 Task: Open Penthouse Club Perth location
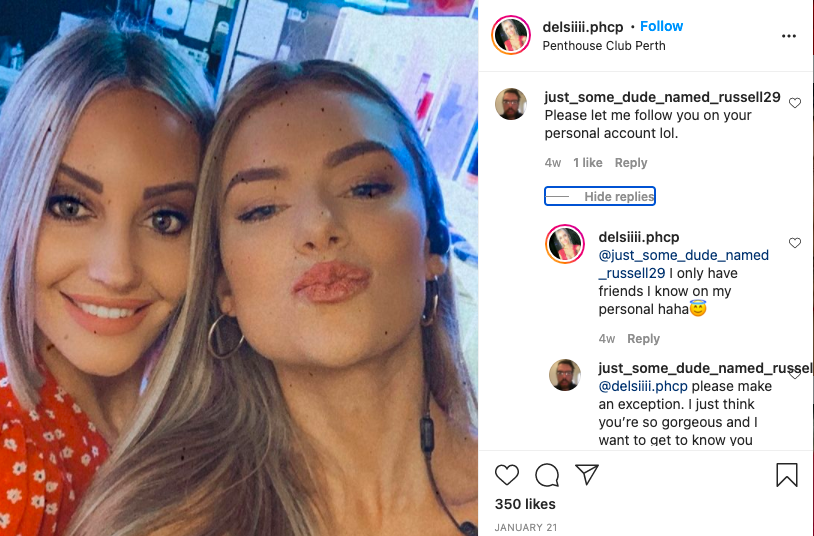click(604, 46)
